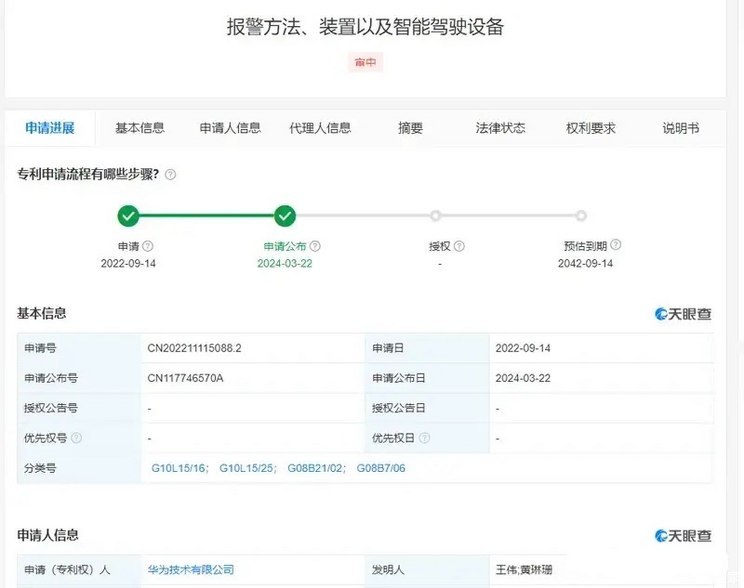
Task: Click the patent title 报警方法、装置以及智能驾驶设备
Action: tap(365, 27)
